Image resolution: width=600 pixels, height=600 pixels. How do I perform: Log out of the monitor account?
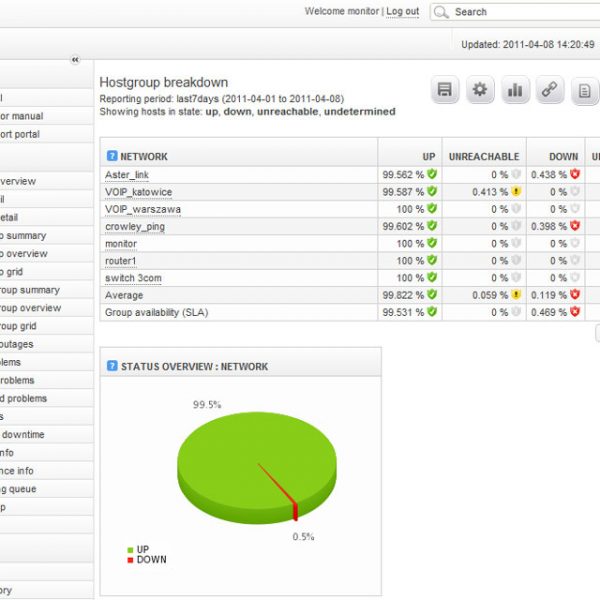pos(402,12)
